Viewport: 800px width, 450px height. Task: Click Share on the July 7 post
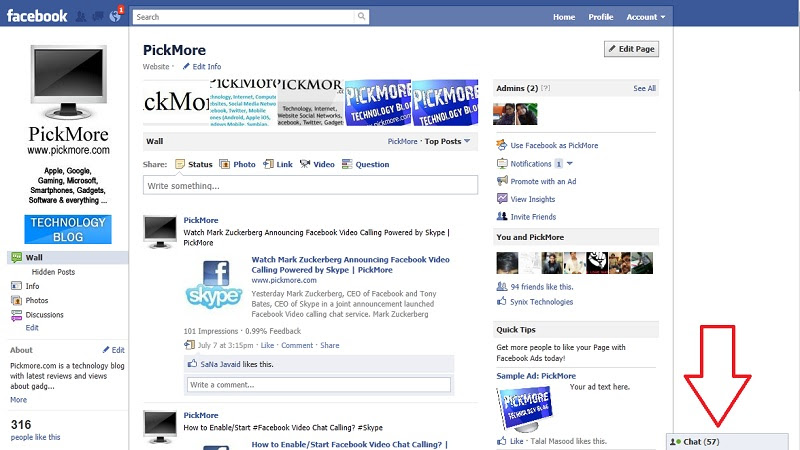coord(330,345)
